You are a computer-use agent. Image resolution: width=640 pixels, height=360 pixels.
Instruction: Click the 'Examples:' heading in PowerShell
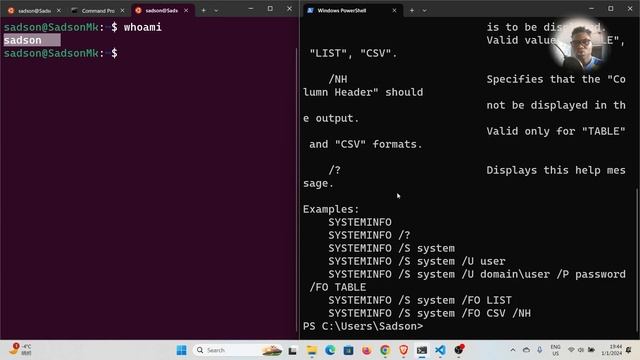pyautogui.click(x=331, y=209)
